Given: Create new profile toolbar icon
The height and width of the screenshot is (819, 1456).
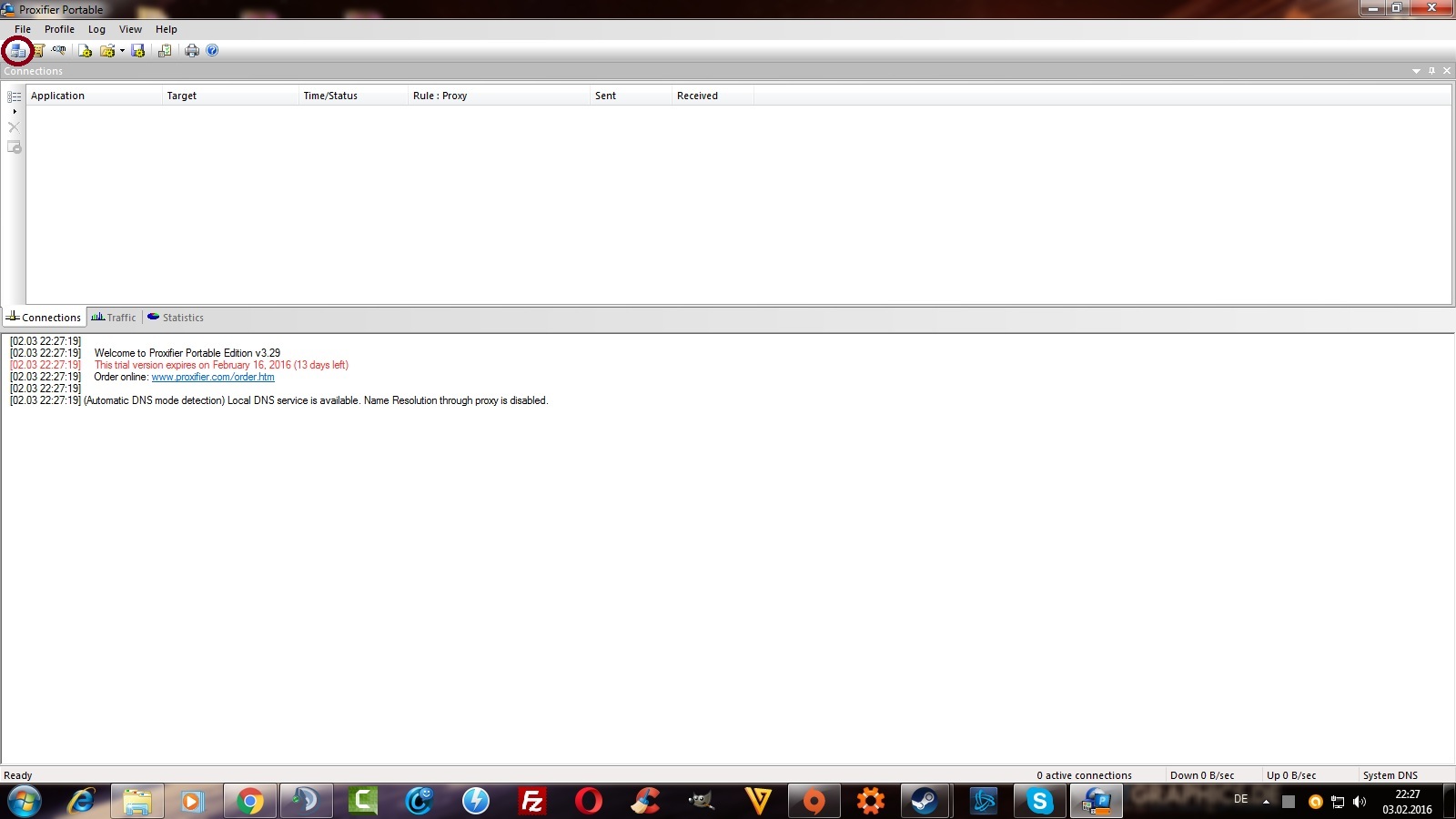Looking at the screenshot, I should pos(85,51).
